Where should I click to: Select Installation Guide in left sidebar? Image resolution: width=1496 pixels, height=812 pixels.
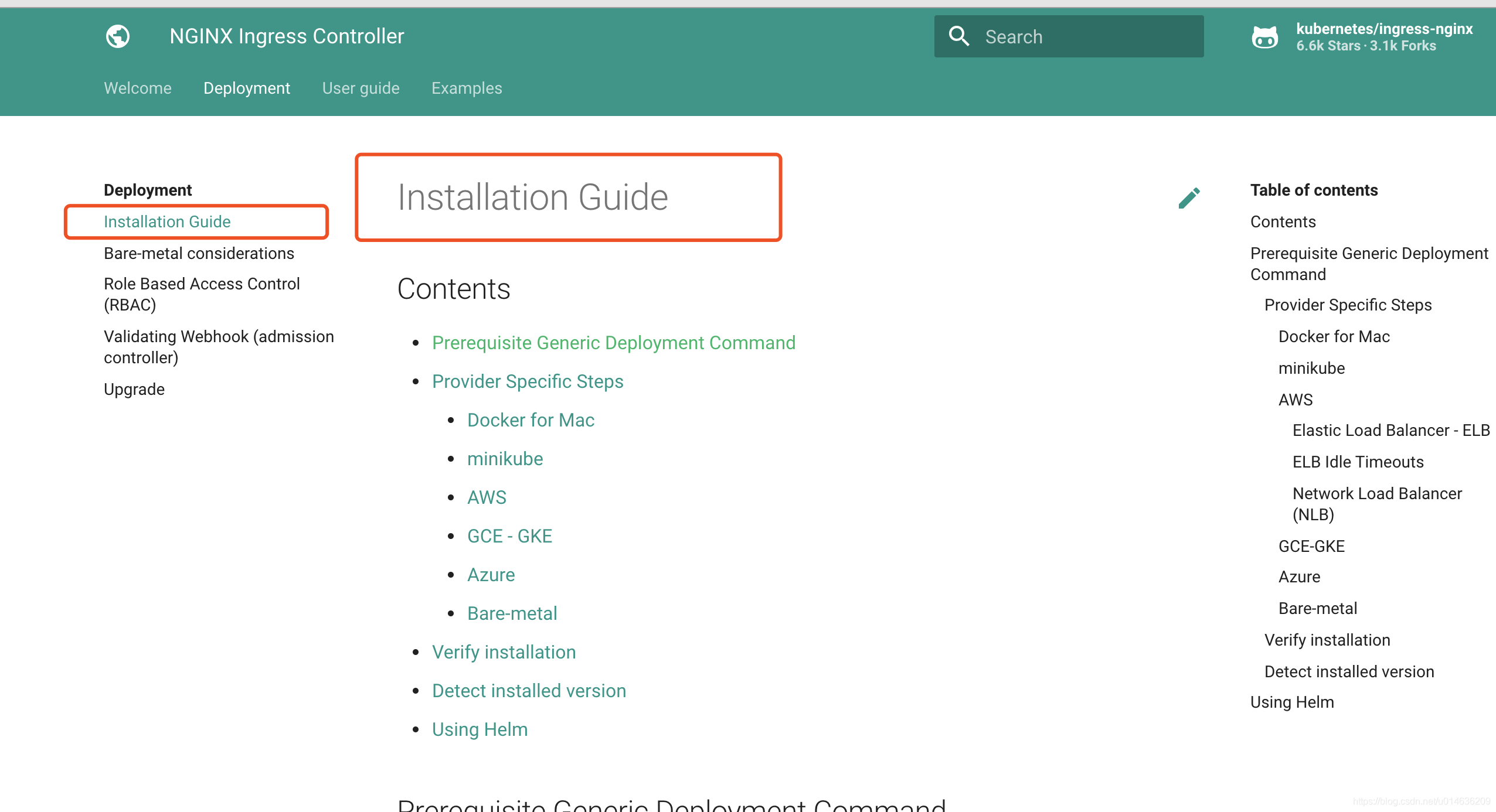tap(167, 221)
